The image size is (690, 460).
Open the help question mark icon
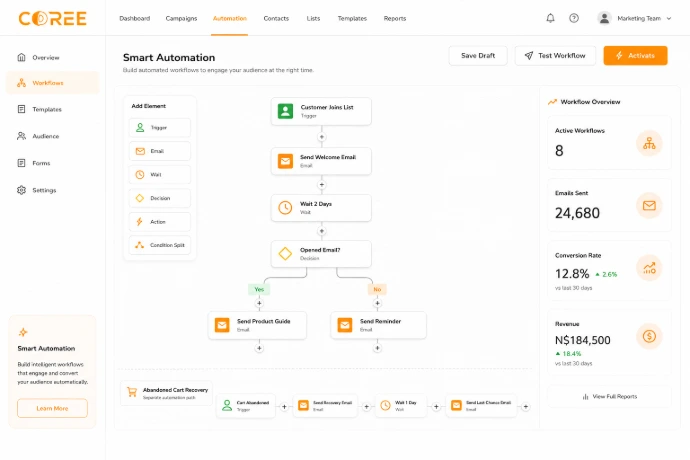point(574,18)
